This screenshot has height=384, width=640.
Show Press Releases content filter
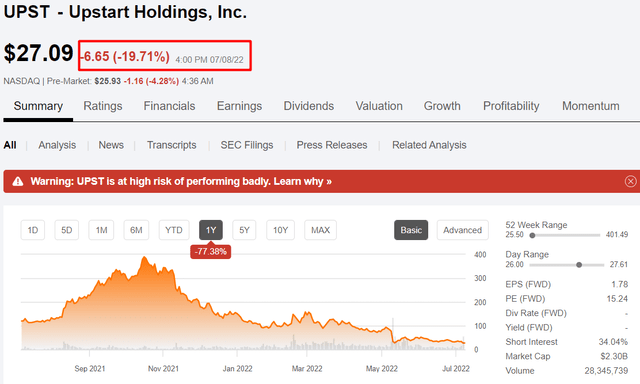pyautogui.click(x=332, y=145)
